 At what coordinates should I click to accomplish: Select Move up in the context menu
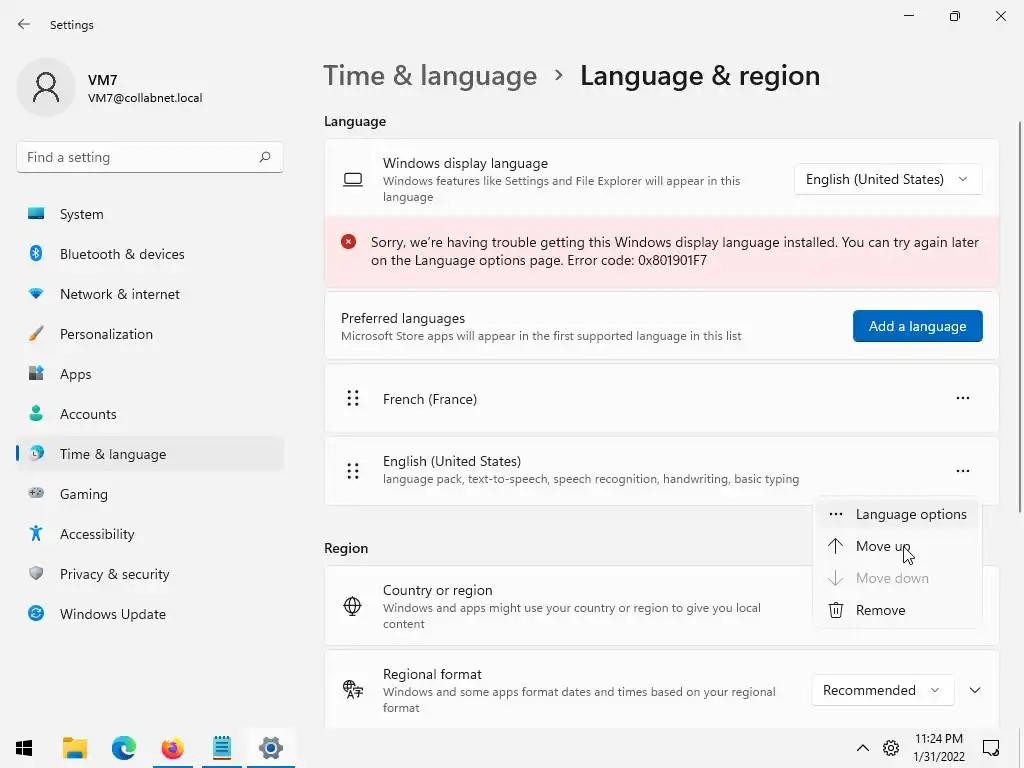coord(898,546)
